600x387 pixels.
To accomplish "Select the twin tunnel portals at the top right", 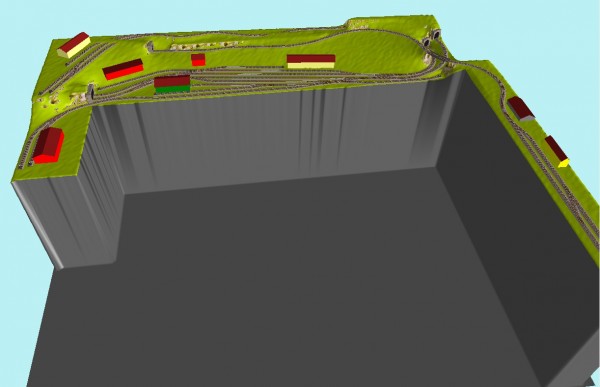I will [432, 38].
